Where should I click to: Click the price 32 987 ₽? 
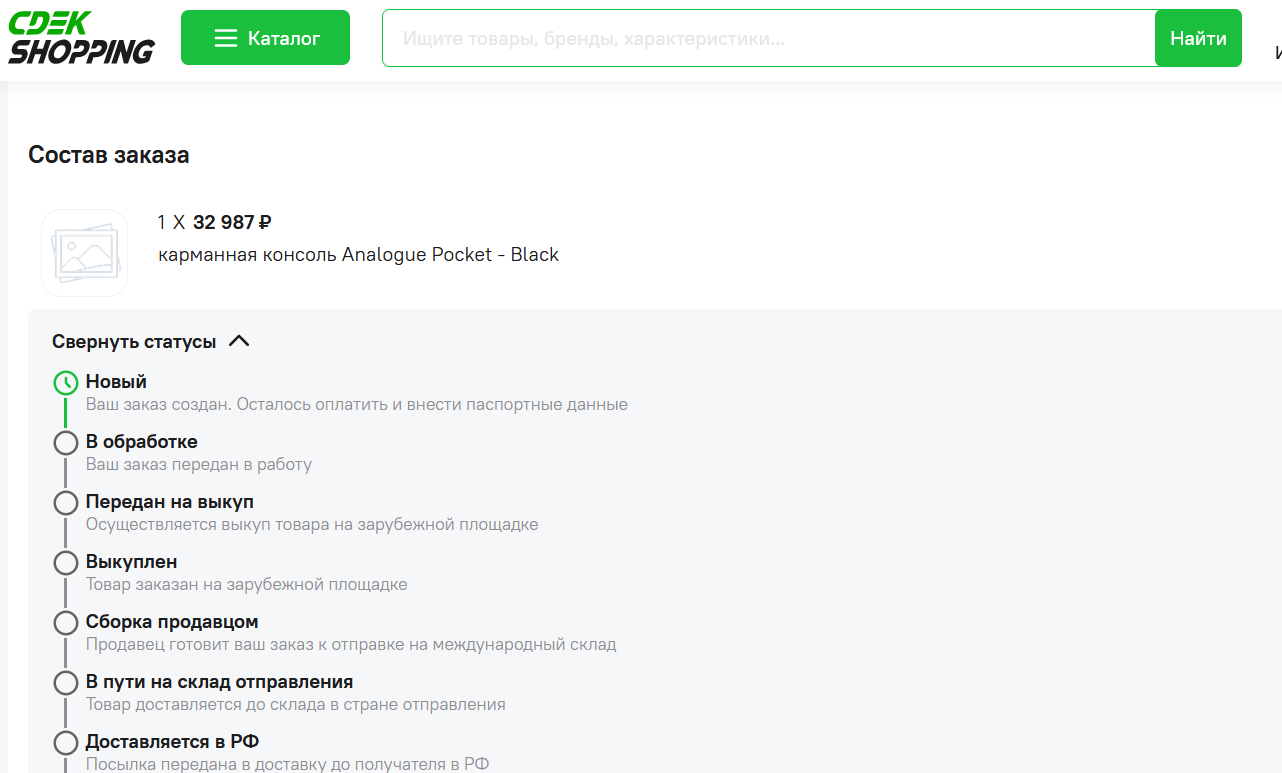tap(232, 222)
